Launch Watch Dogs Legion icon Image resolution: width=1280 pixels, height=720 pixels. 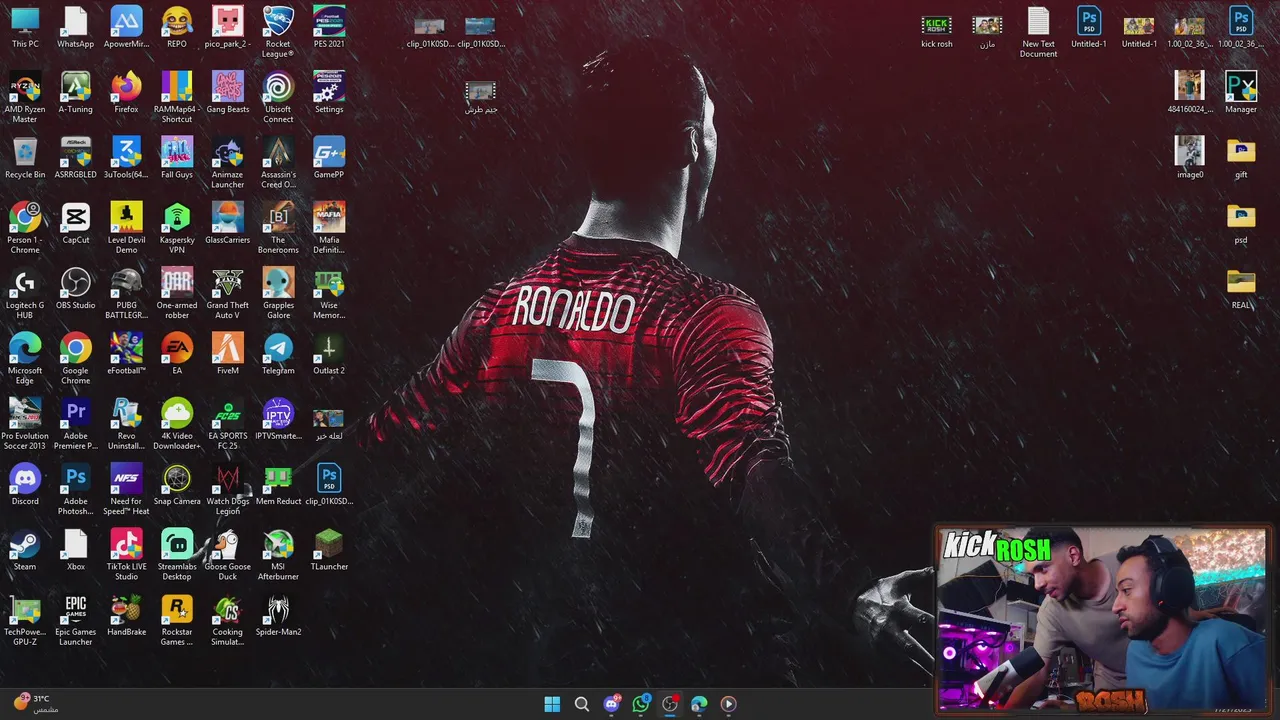[228, 490]
